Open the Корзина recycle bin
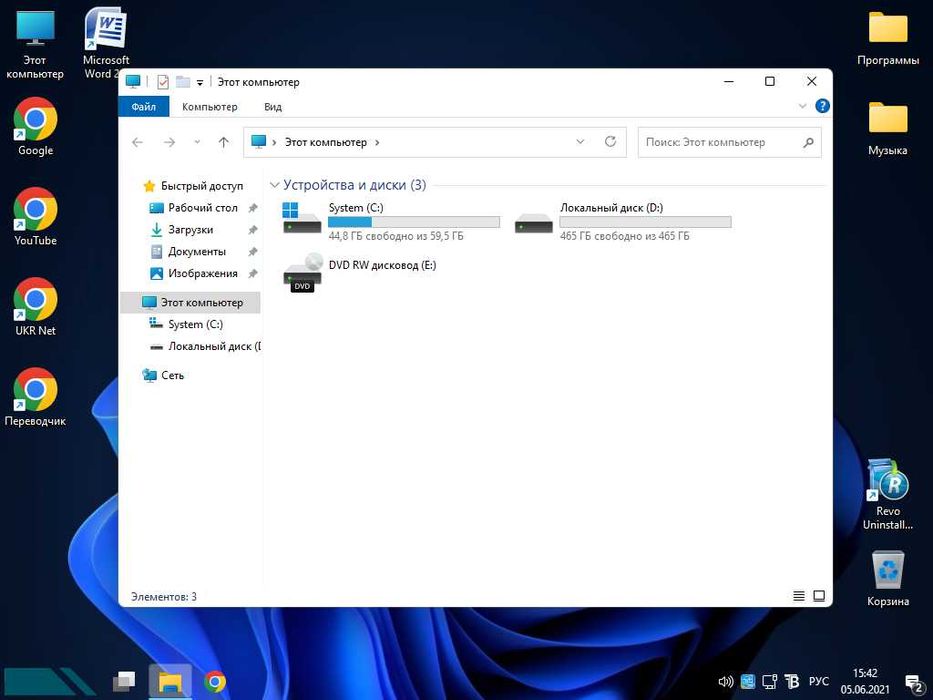 pyautogui.click(x=888, y=571)
